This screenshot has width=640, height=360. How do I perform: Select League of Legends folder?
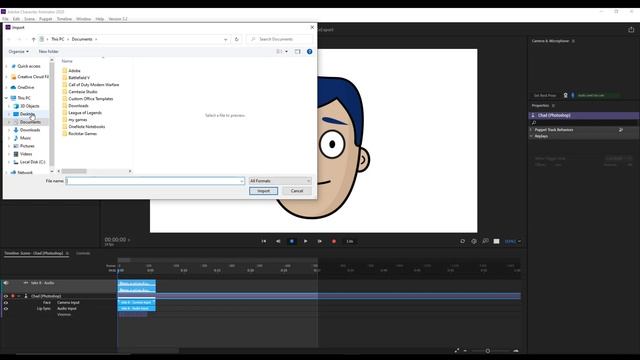(x=85, y=112)
